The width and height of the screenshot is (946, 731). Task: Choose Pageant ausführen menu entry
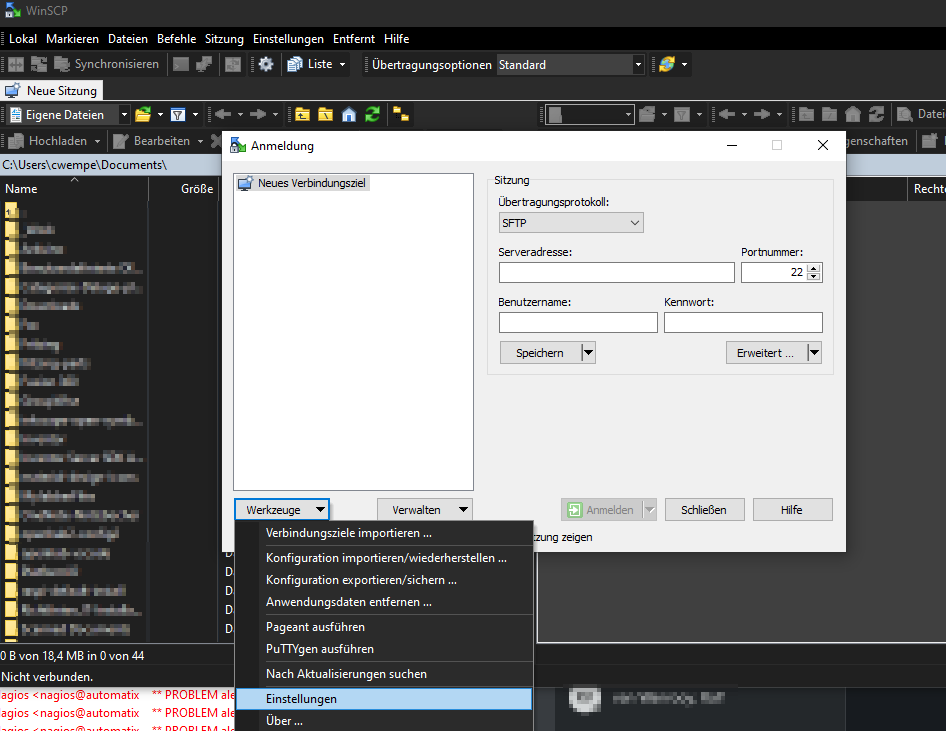coord(384,627)
